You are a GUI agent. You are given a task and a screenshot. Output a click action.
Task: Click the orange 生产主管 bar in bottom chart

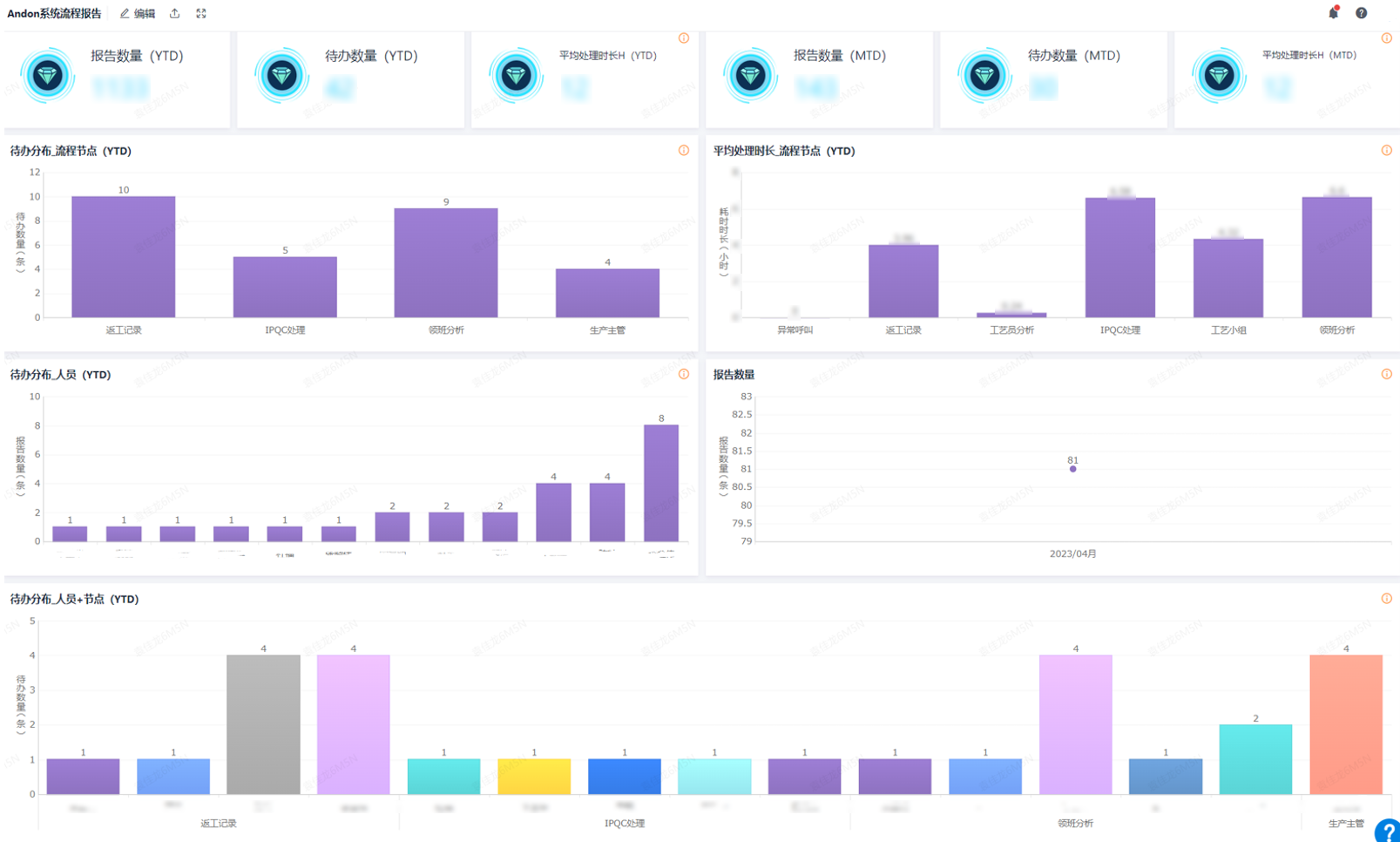pos(1346,724)
